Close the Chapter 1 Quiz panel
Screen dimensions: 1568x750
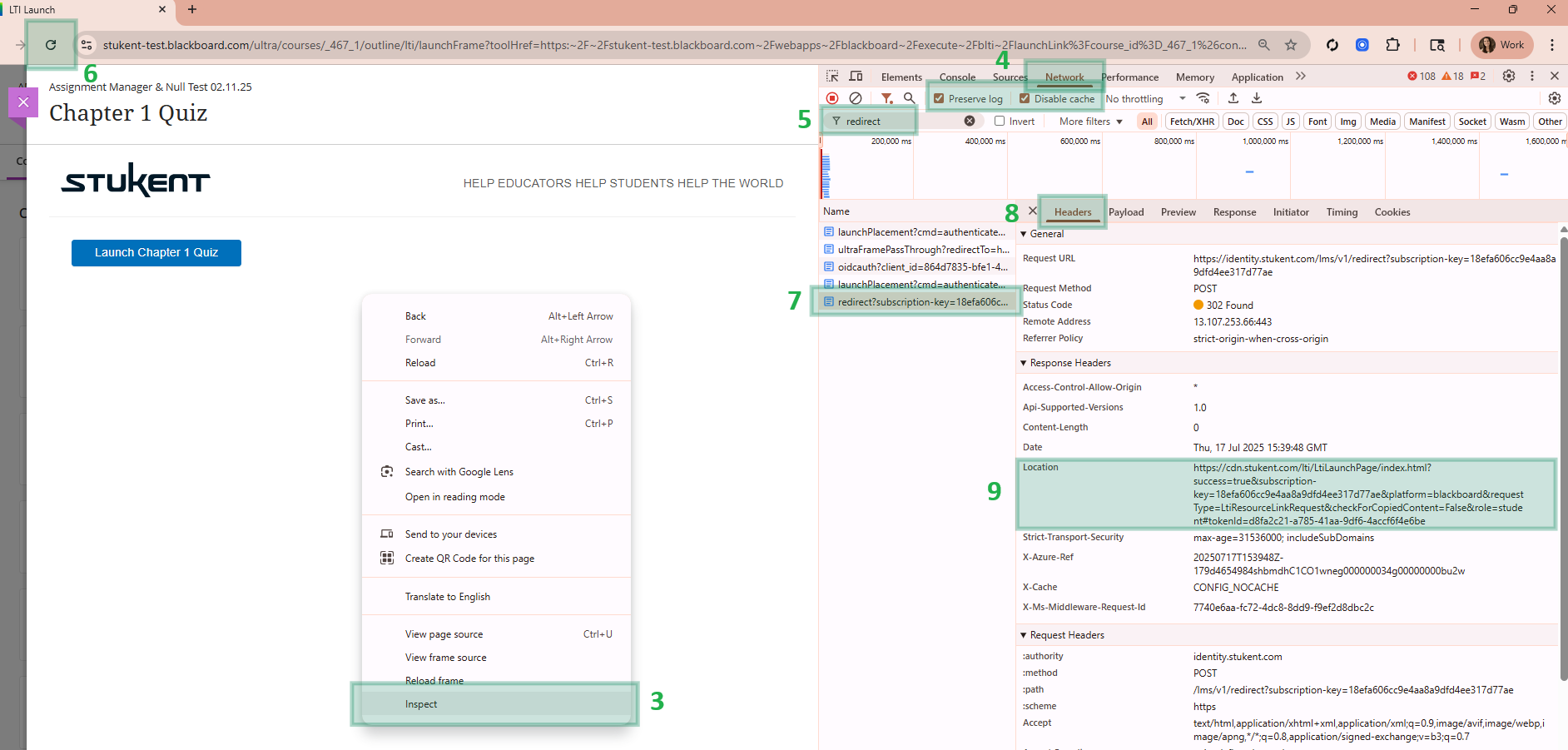(x=23, y=102)
